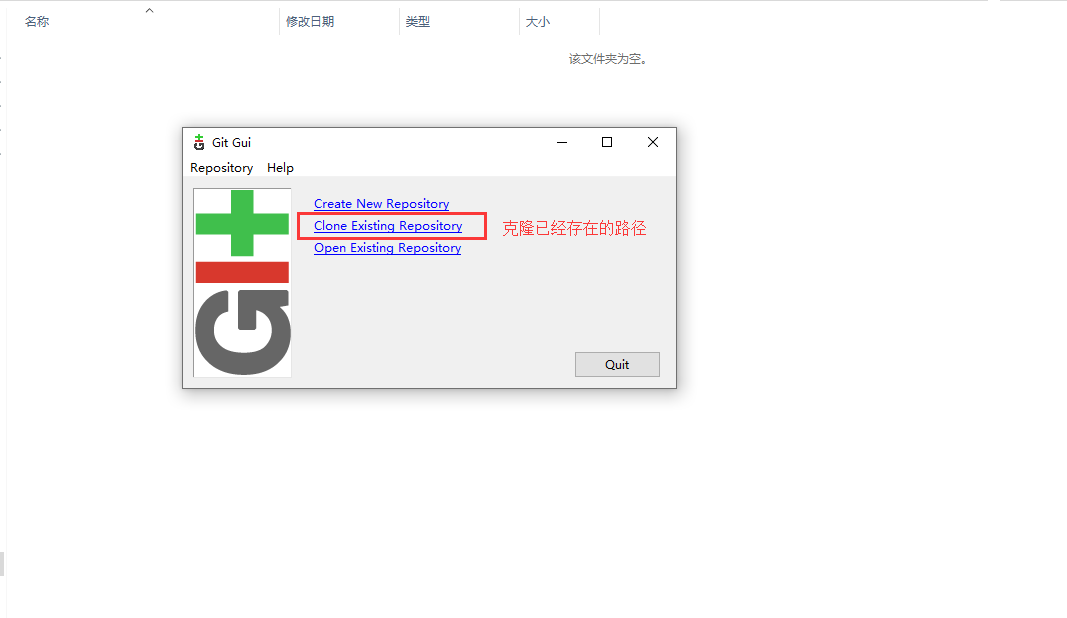Sort files by 修改日期 column header
The image size is (1067, 618).
click(310, 22)
